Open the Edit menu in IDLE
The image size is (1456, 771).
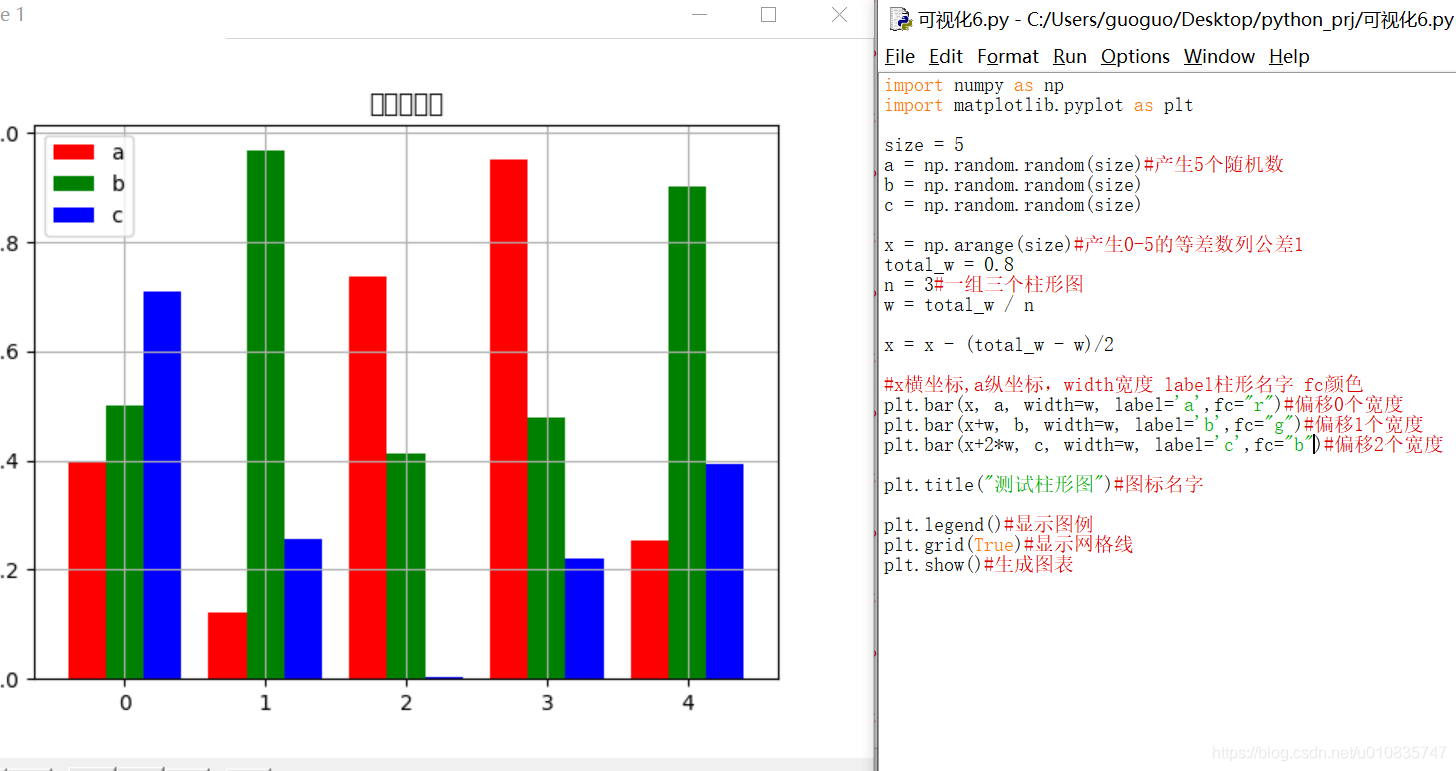coord(946,57)
